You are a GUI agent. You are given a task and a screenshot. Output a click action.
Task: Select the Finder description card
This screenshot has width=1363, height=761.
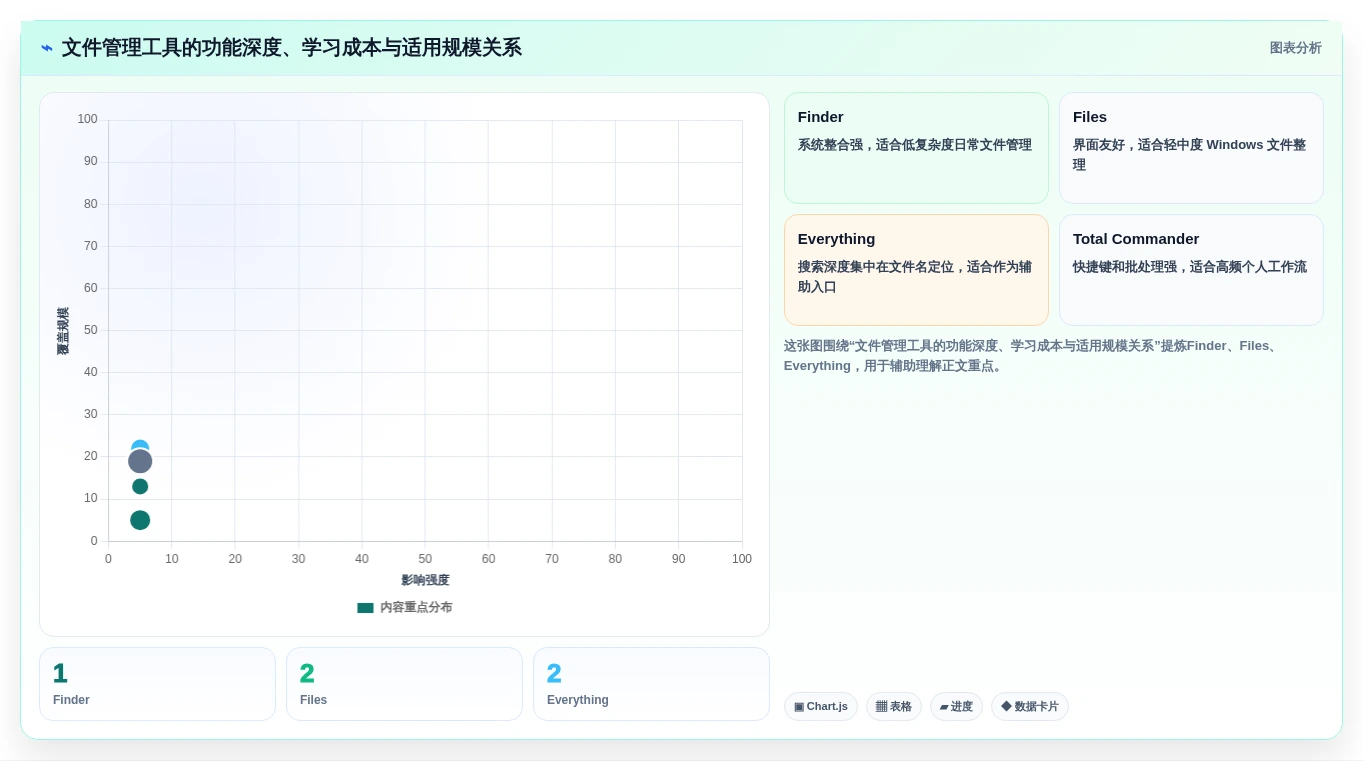pyautogui.click(x=916, y=148)
